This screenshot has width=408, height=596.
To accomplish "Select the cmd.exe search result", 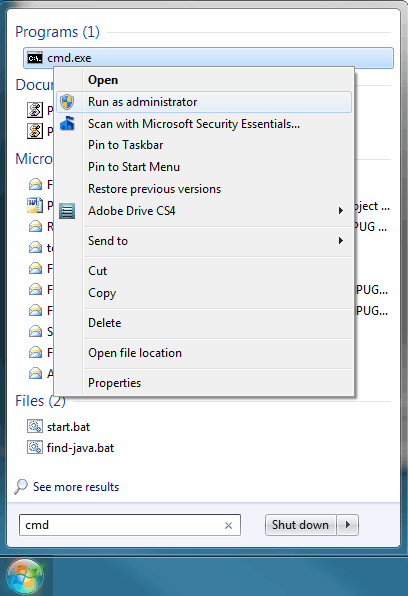I will coord(208,58).
